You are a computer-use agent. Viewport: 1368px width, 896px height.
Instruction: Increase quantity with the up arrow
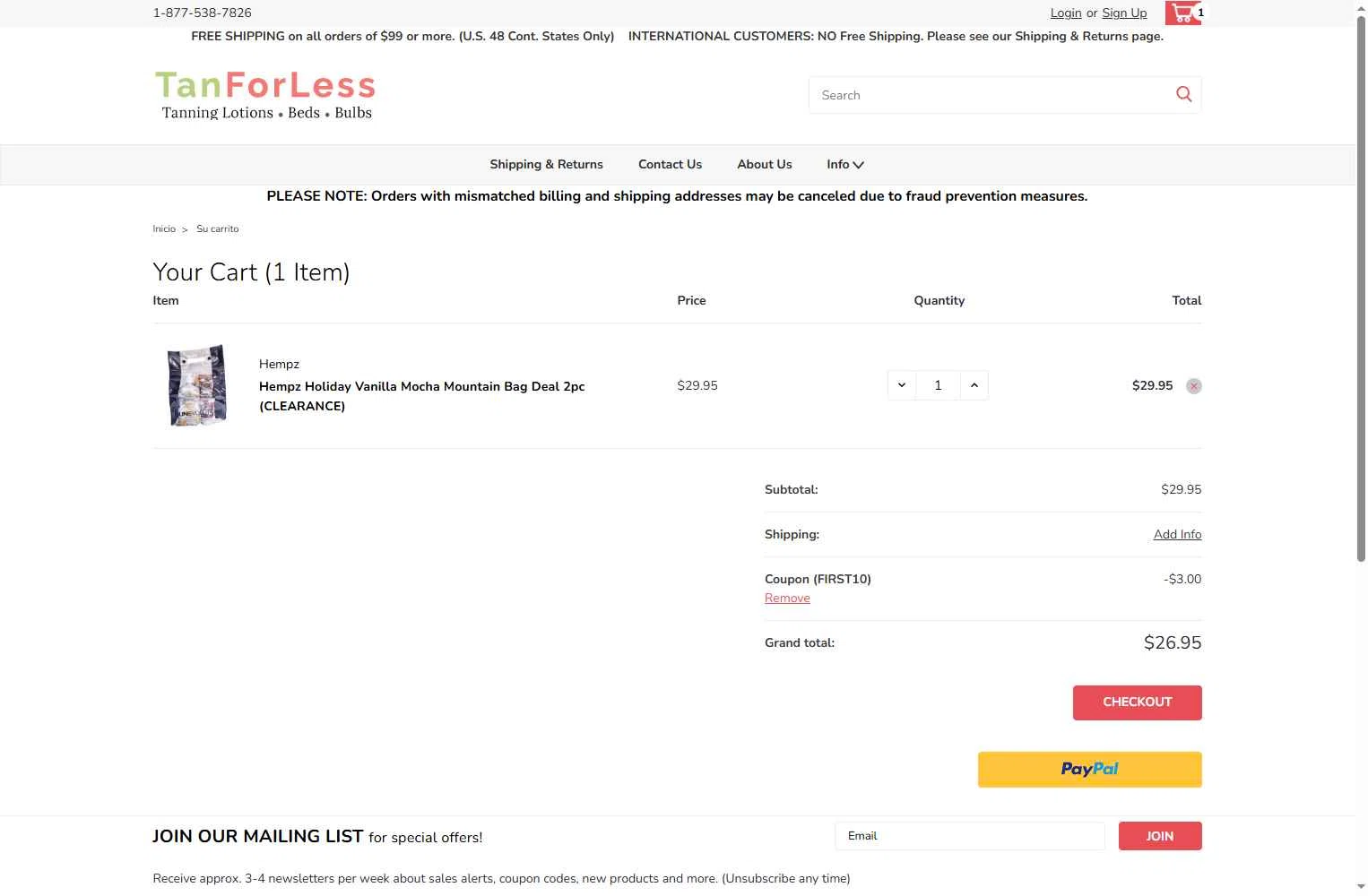click(974, 385)
